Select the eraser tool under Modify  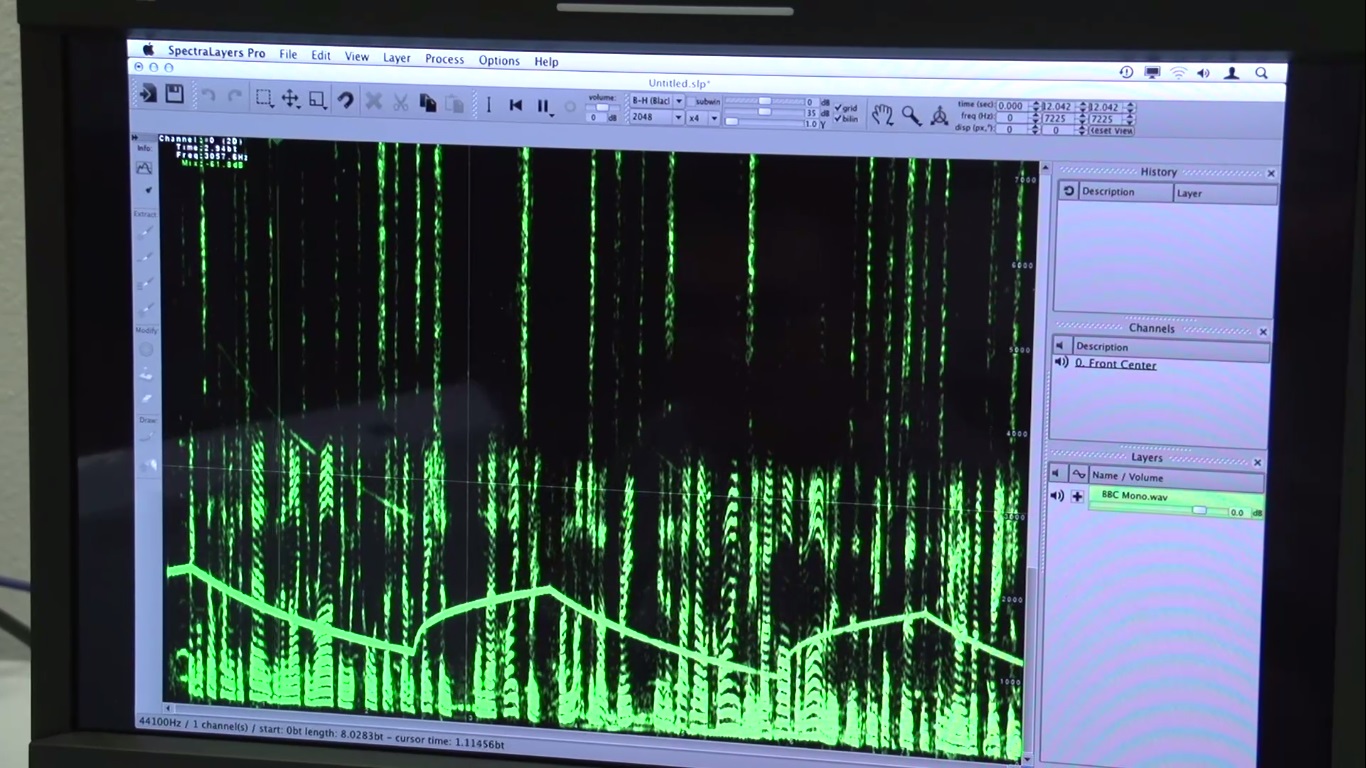point(146,399)
